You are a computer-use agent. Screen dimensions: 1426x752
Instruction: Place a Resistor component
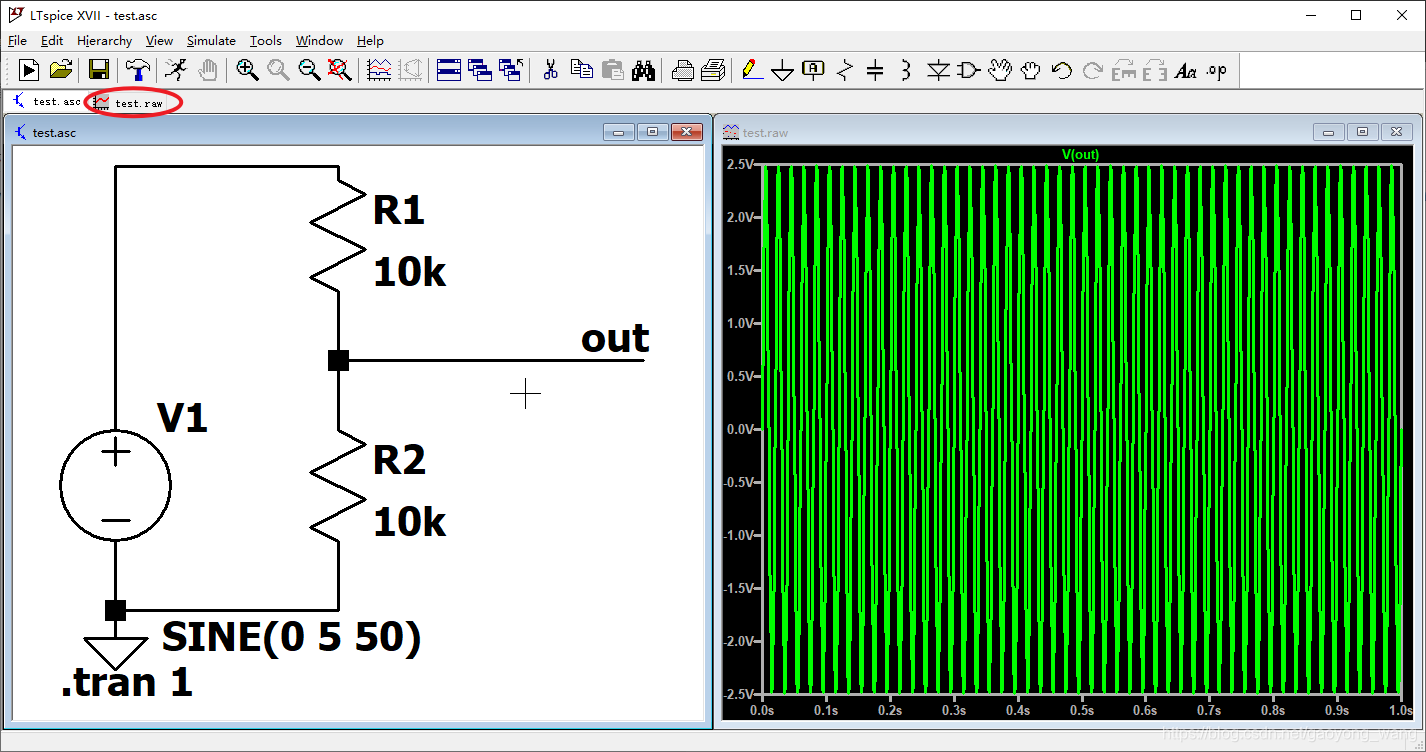point(845,70)
